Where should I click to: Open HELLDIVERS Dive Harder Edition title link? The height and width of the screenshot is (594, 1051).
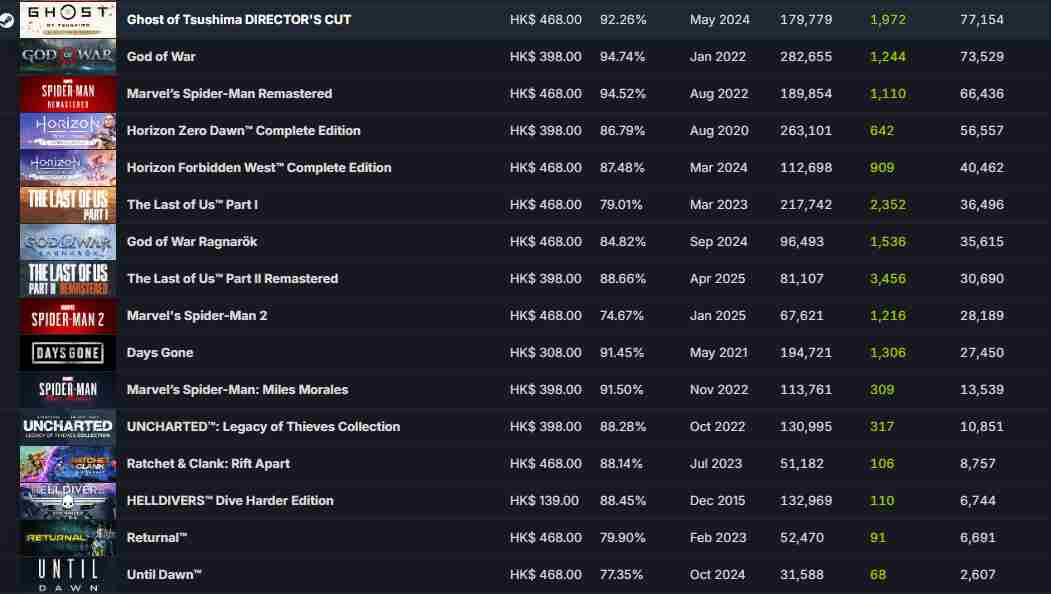230,501
